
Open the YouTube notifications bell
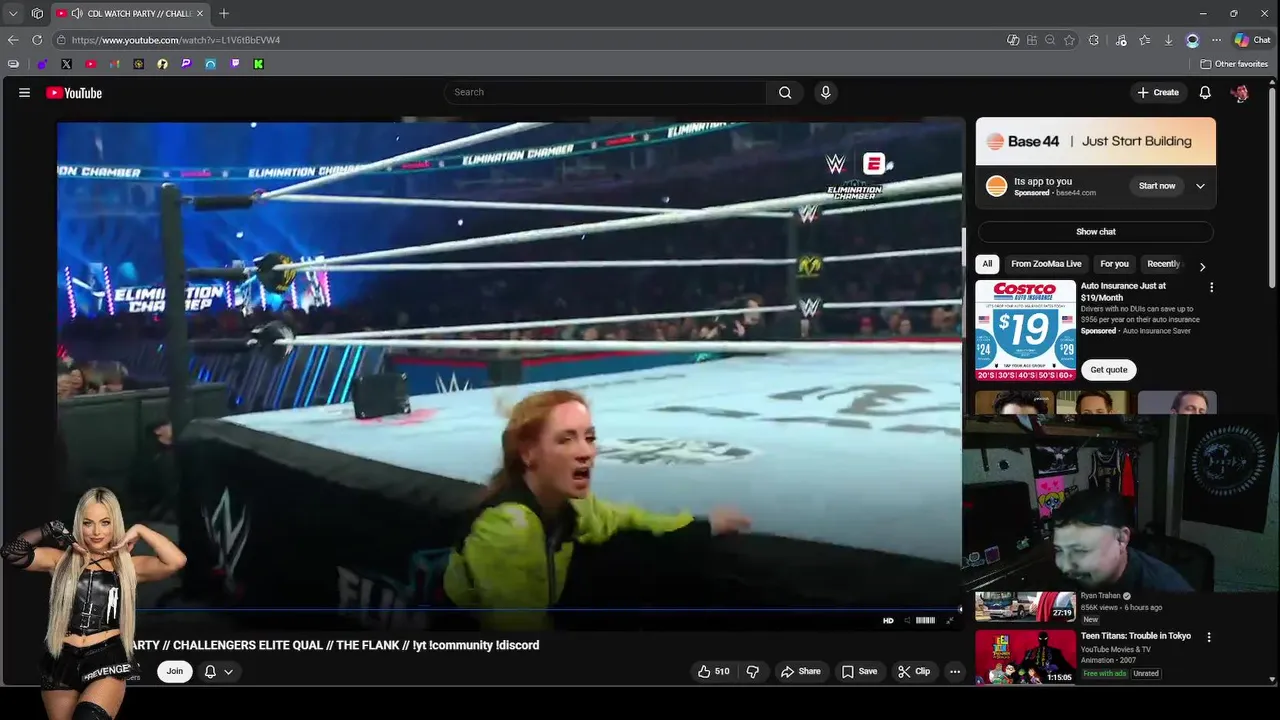pos(1205,92)
